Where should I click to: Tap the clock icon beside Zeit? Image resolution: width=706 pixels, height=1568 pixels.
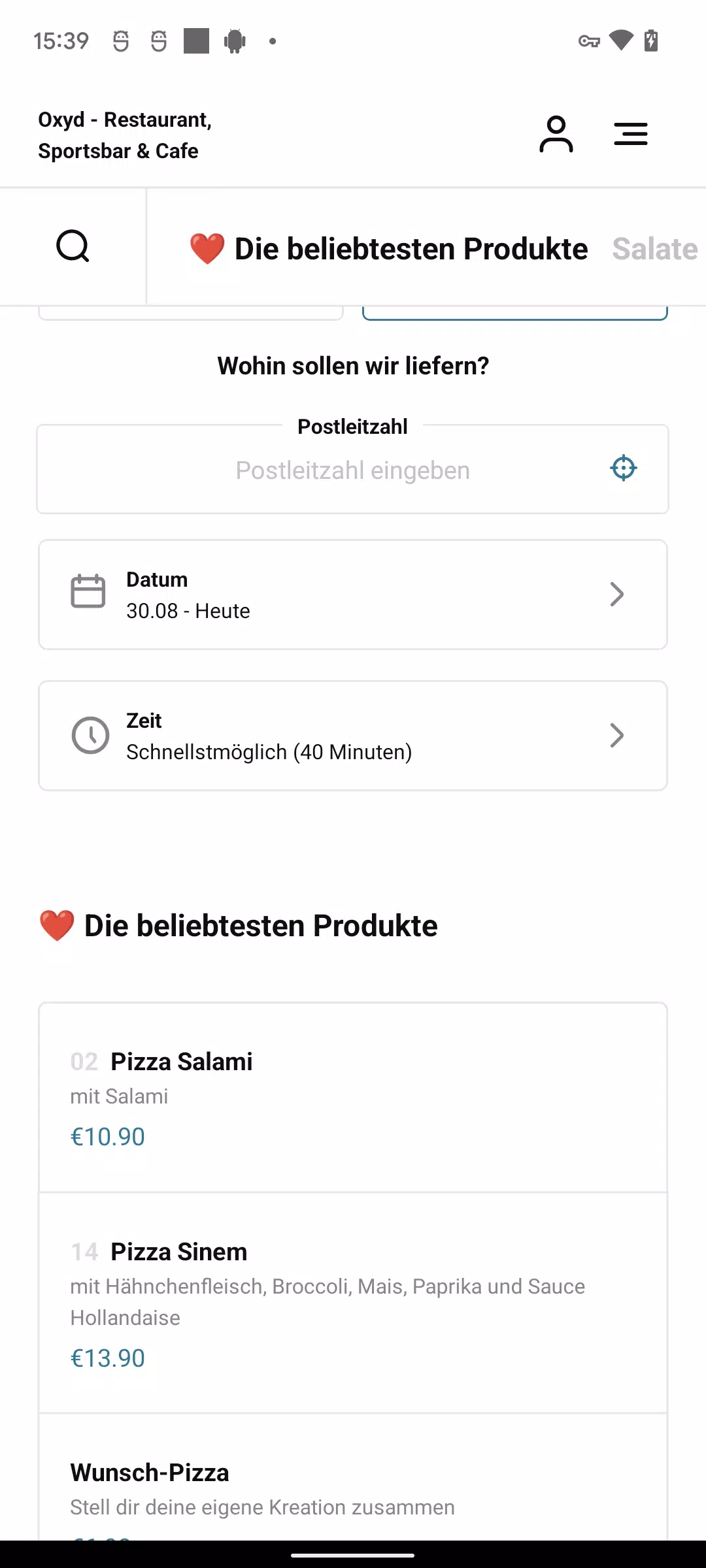point(90,735)
